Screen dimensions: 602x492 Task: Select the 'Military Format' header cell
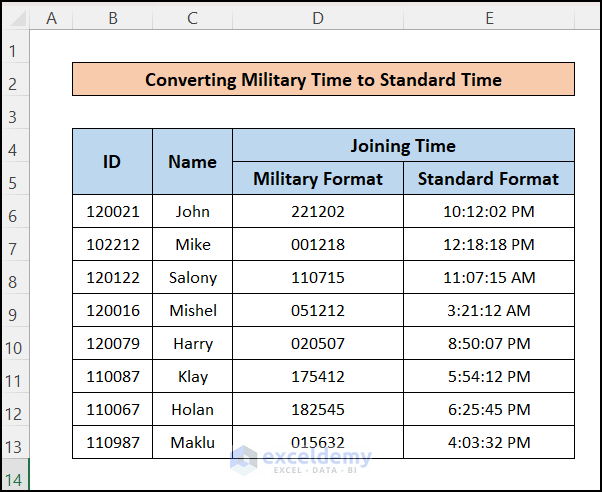click(318, 179)
